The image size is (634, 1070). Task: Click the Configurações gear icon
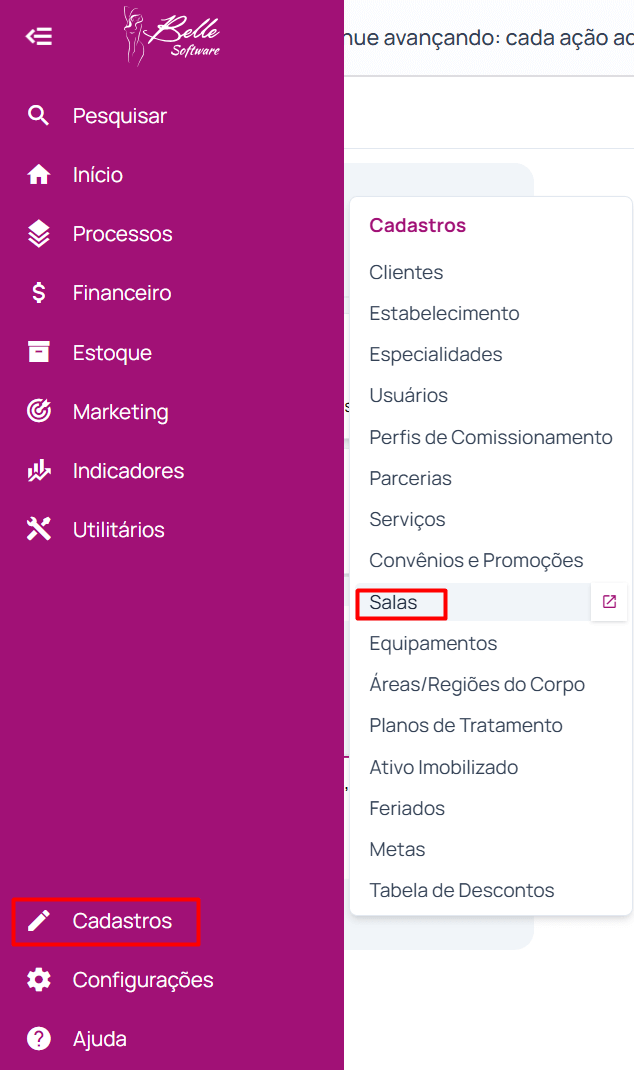(x=39, y=980)
